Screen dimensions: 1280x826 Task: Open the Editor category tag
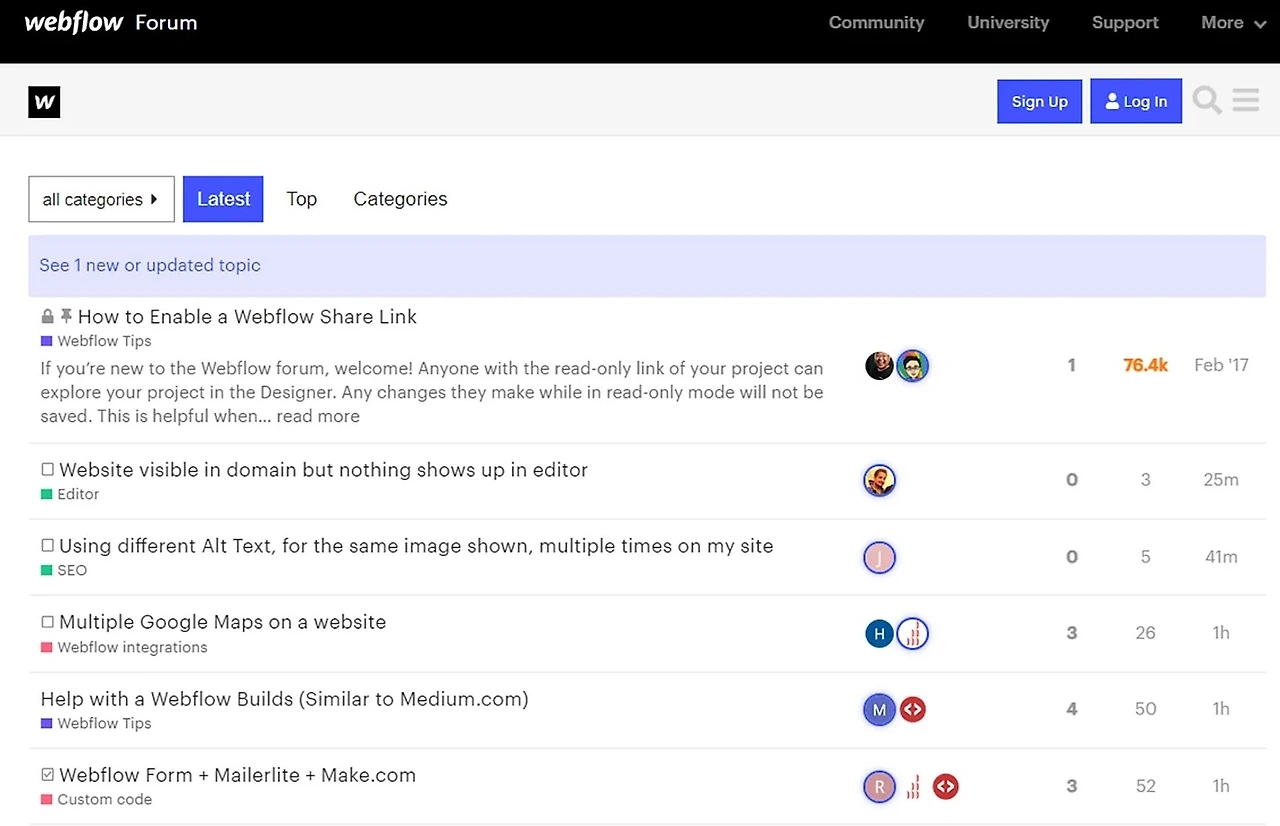(x=70, y=494)
